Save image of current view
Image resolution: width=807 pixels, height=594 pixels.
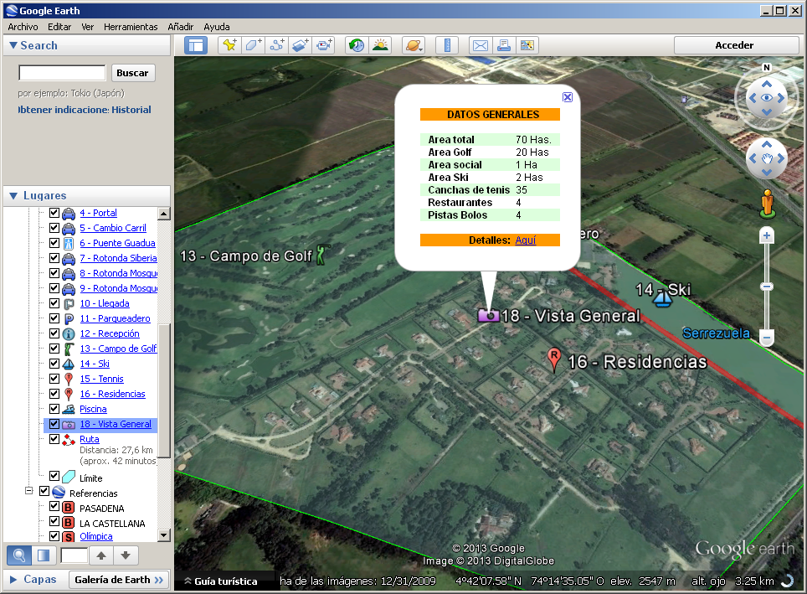(527, 45)
